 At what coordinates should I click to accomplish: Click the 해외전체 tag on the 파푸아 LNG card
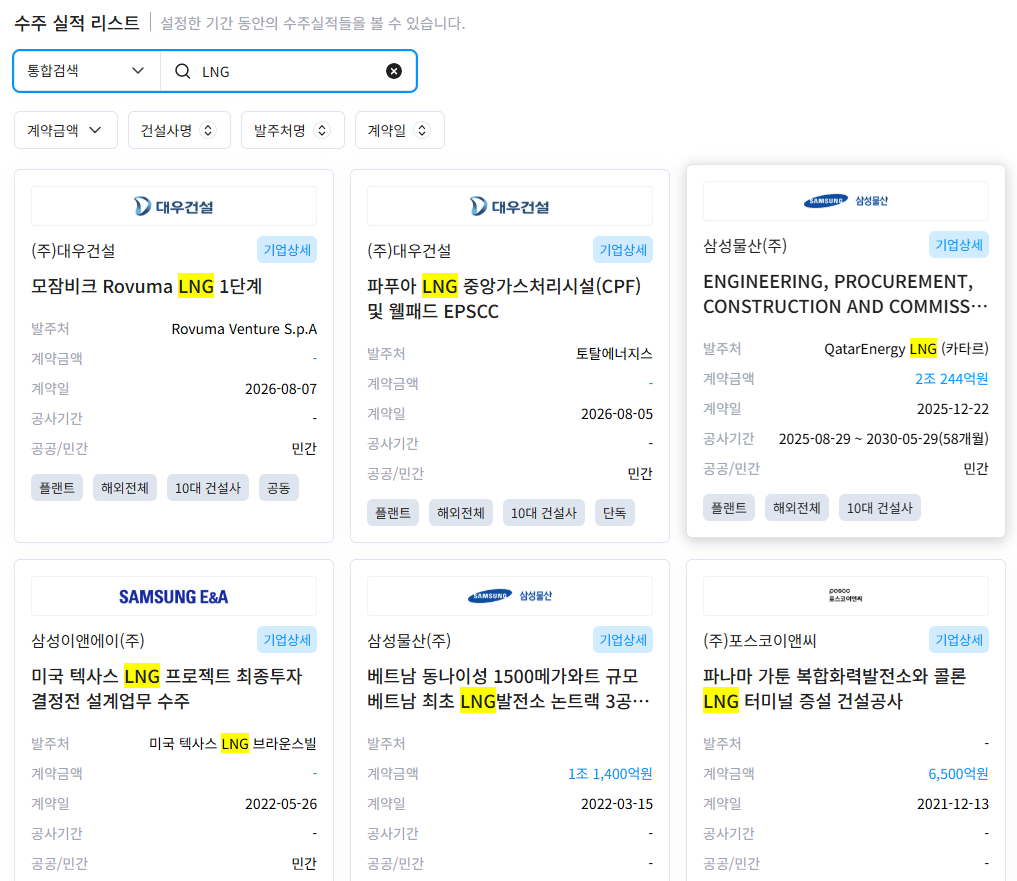[461, 513]
